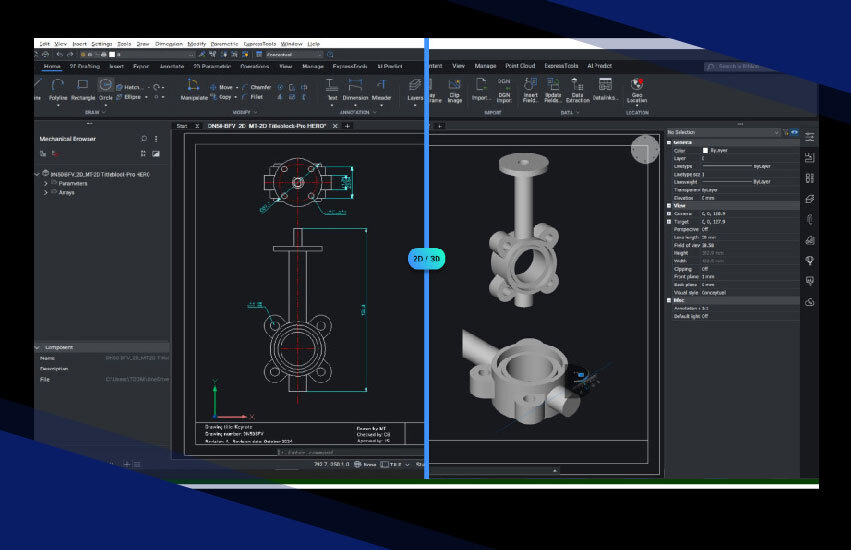Image resolution: width=851 pixels, height=550 pixels.
Task: Select the Rectangle draw tool
Action: [x=82, y=90]
